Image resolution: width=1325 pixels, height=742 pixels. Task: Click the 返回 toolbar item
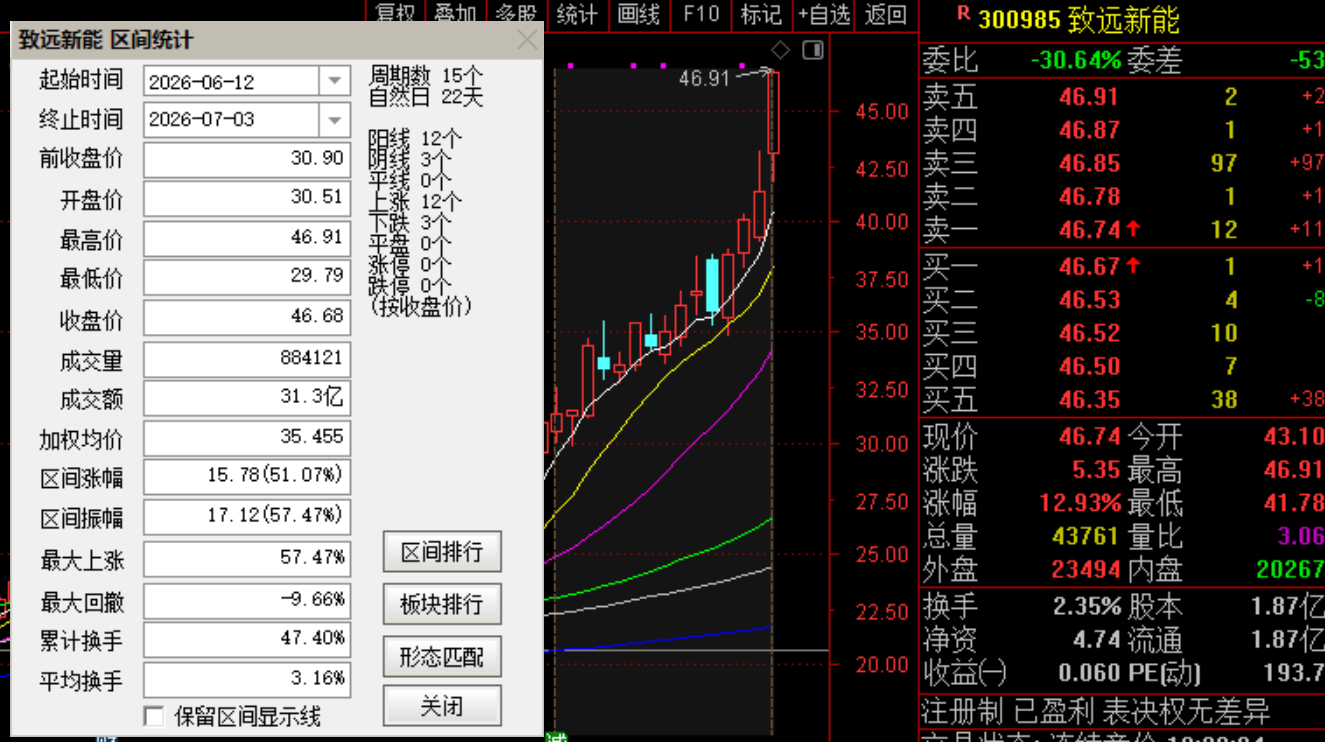pyautogui.click(x=885, y=14)
